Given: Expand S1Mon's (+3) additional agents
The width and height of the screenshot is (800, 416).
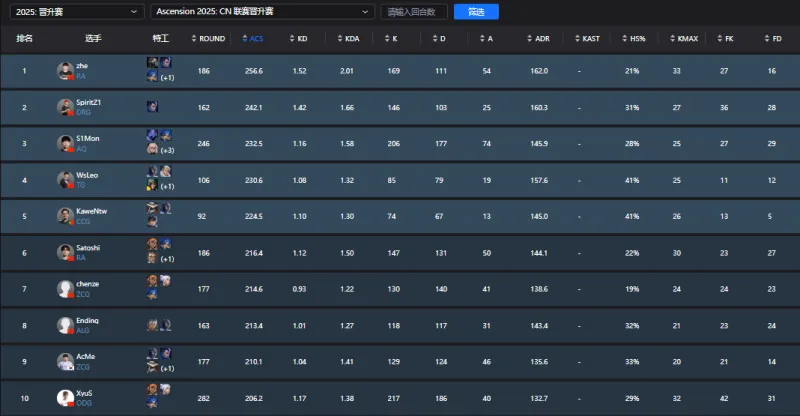Looking at the screenshot, I should point(166,150).
